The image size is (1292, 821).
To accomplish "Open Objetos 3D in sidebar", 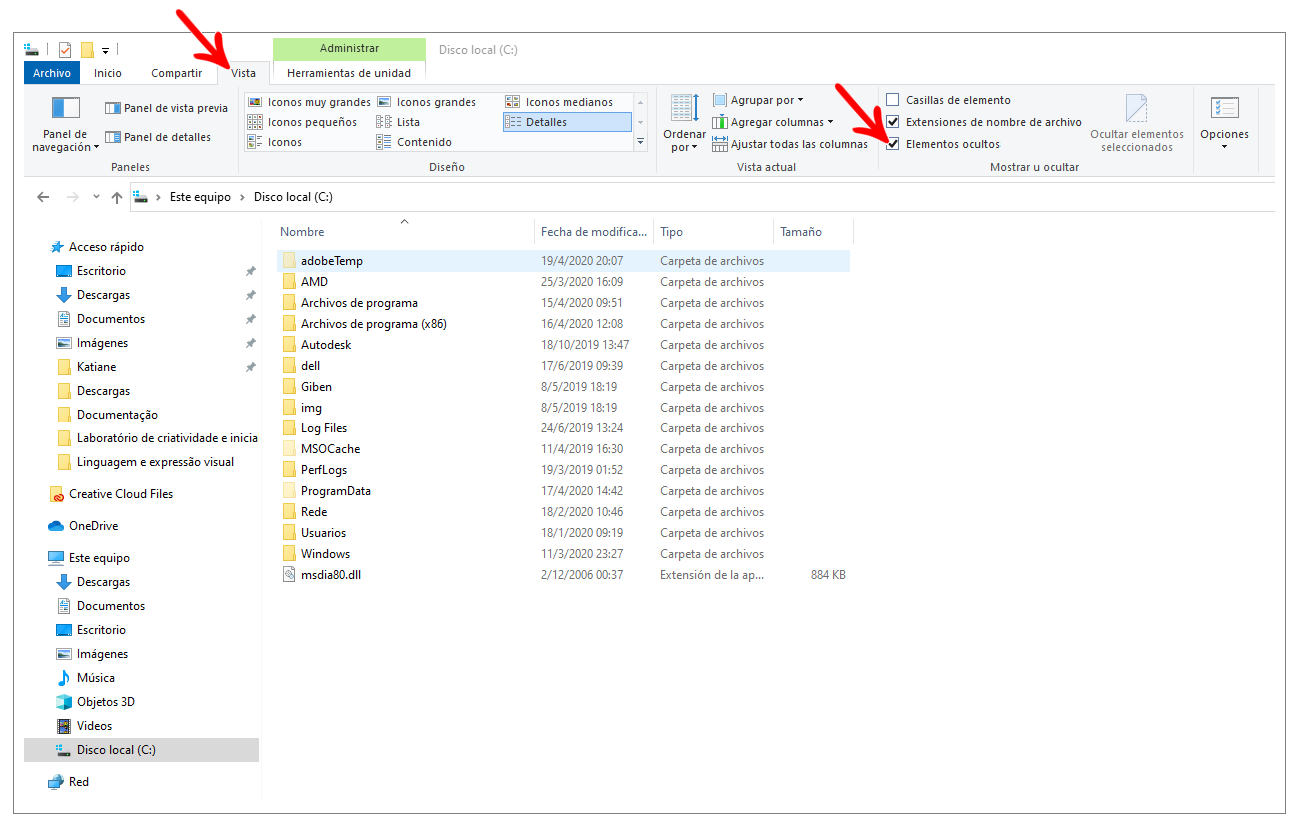I will pos(105,702).
